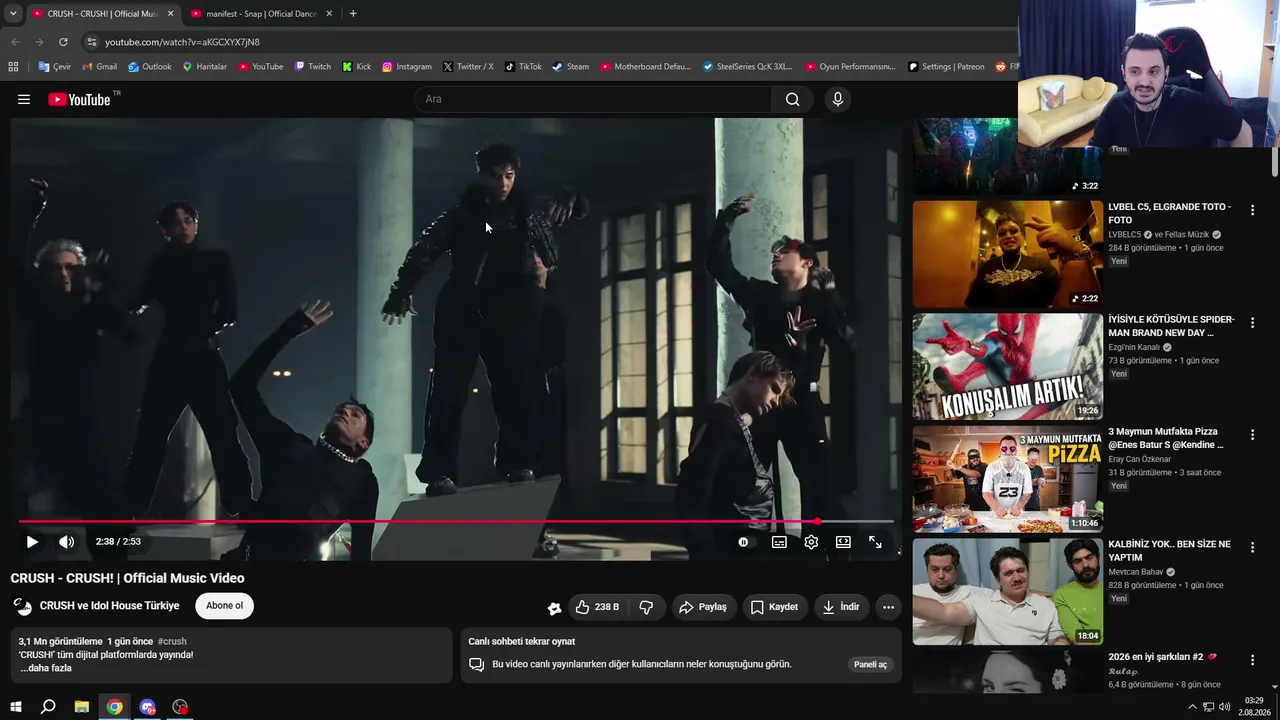The width and height of the screenshot is (1280, 720).
Task: Go back to the previous page
Action: point(15,42)
